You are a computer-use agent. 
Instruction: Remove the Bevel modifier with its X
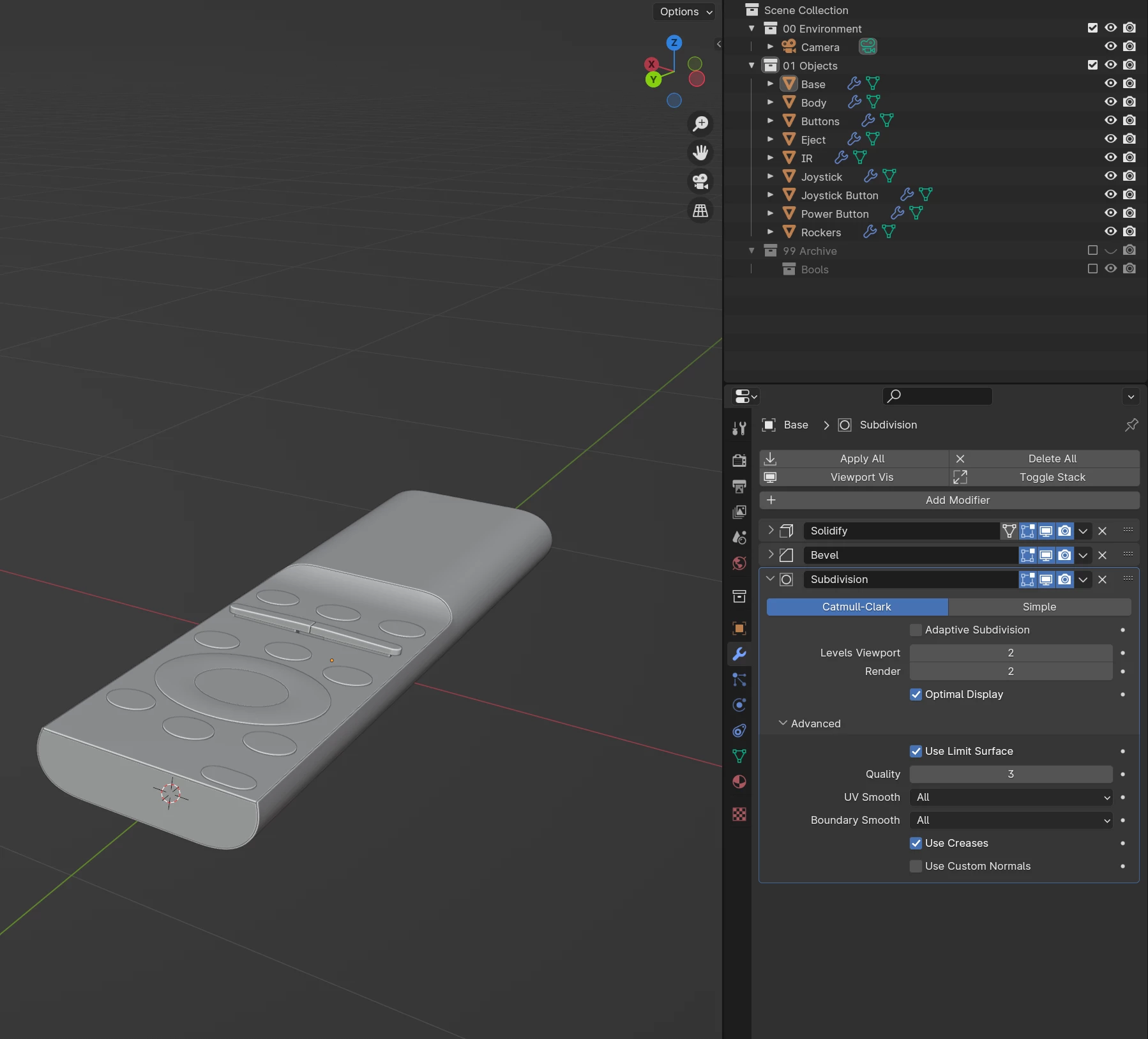pos(1102,555)
